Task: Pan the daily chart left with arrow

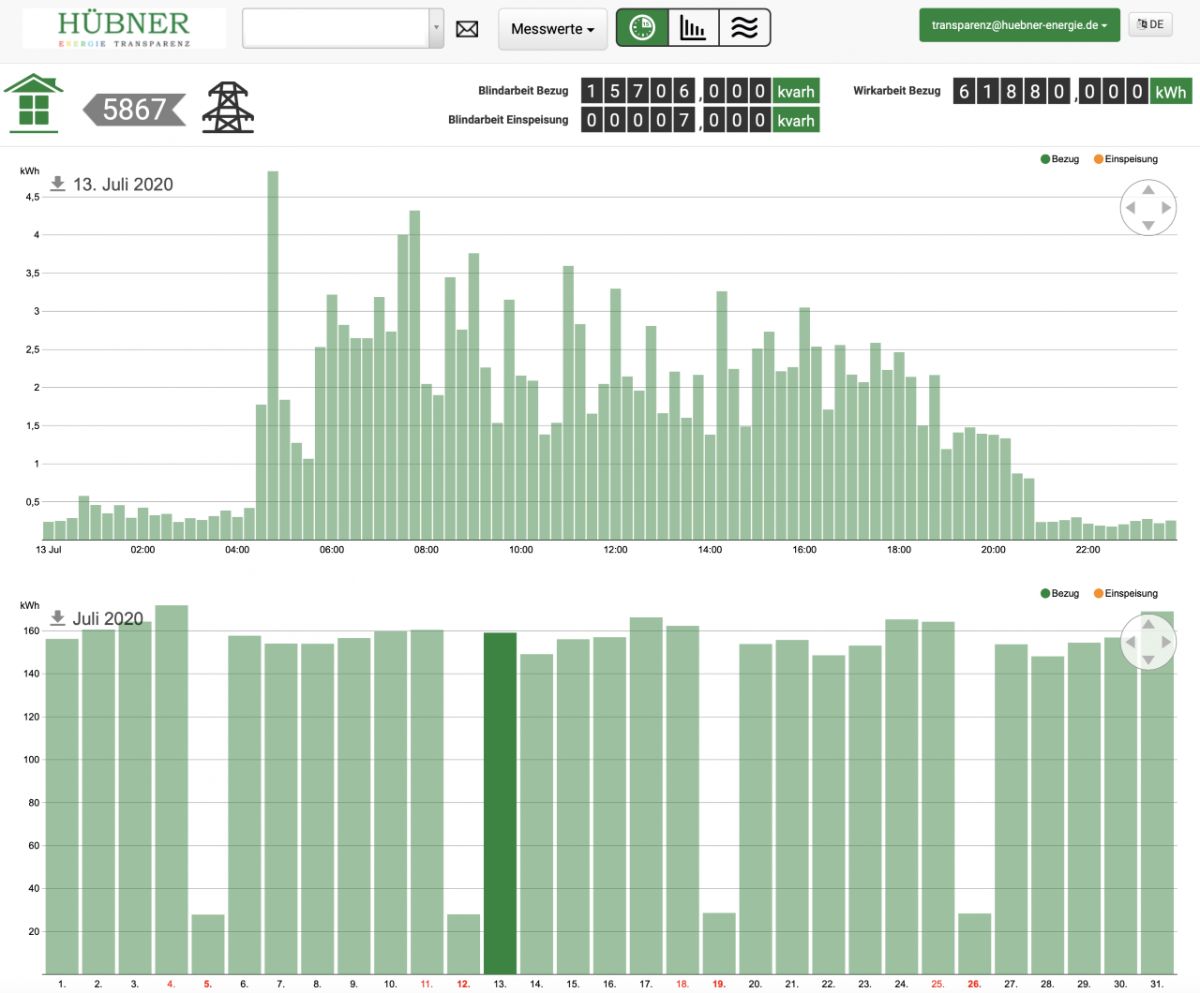Action: tap(1130, 208)
